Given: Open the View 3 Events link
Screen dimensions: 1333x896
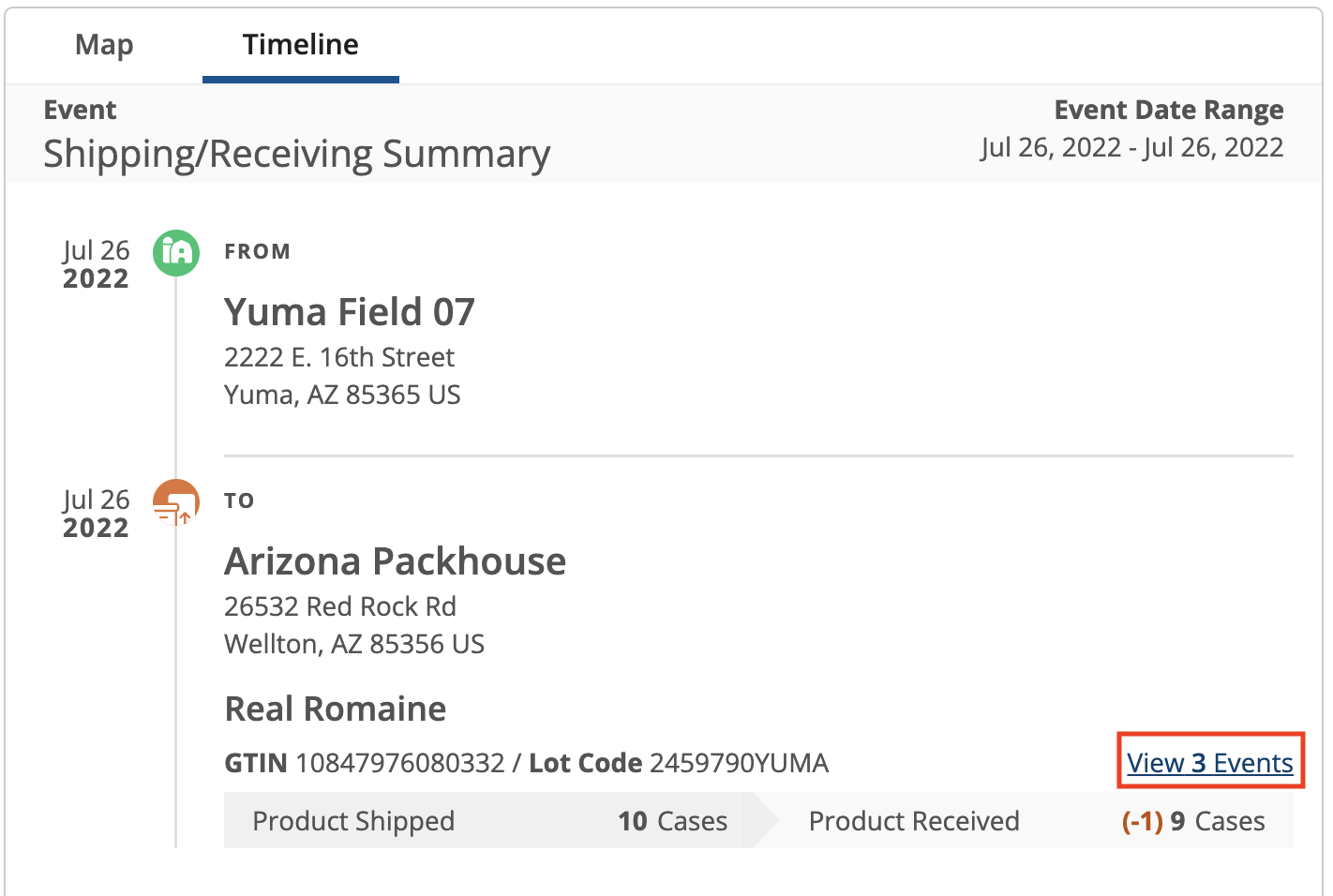Looking at the screenshot, I should 1210,763.
